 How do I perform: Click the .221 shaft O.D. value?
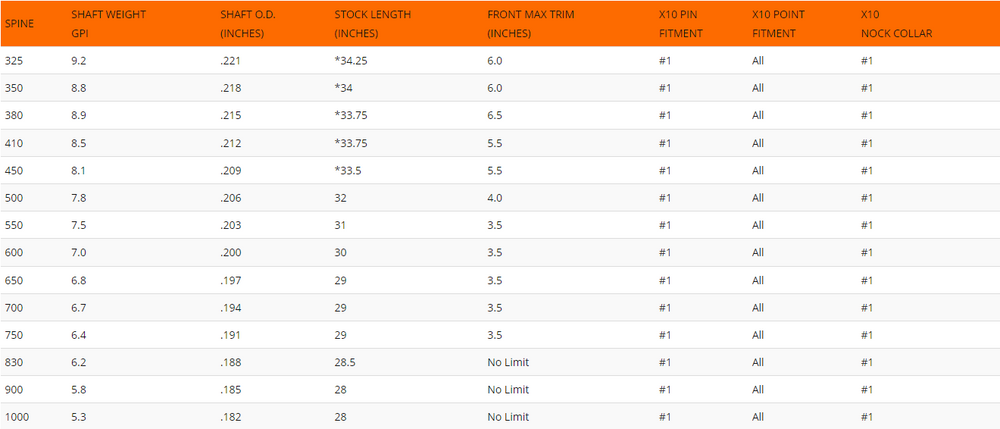pyautogui.click(x=230, y=60)
